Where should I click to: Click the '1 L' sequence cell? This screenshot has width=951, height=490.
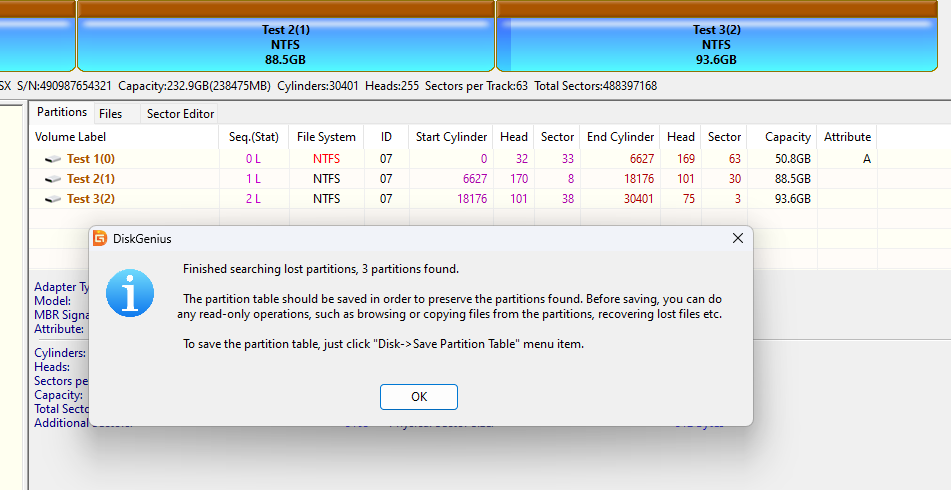coord(254,179)
